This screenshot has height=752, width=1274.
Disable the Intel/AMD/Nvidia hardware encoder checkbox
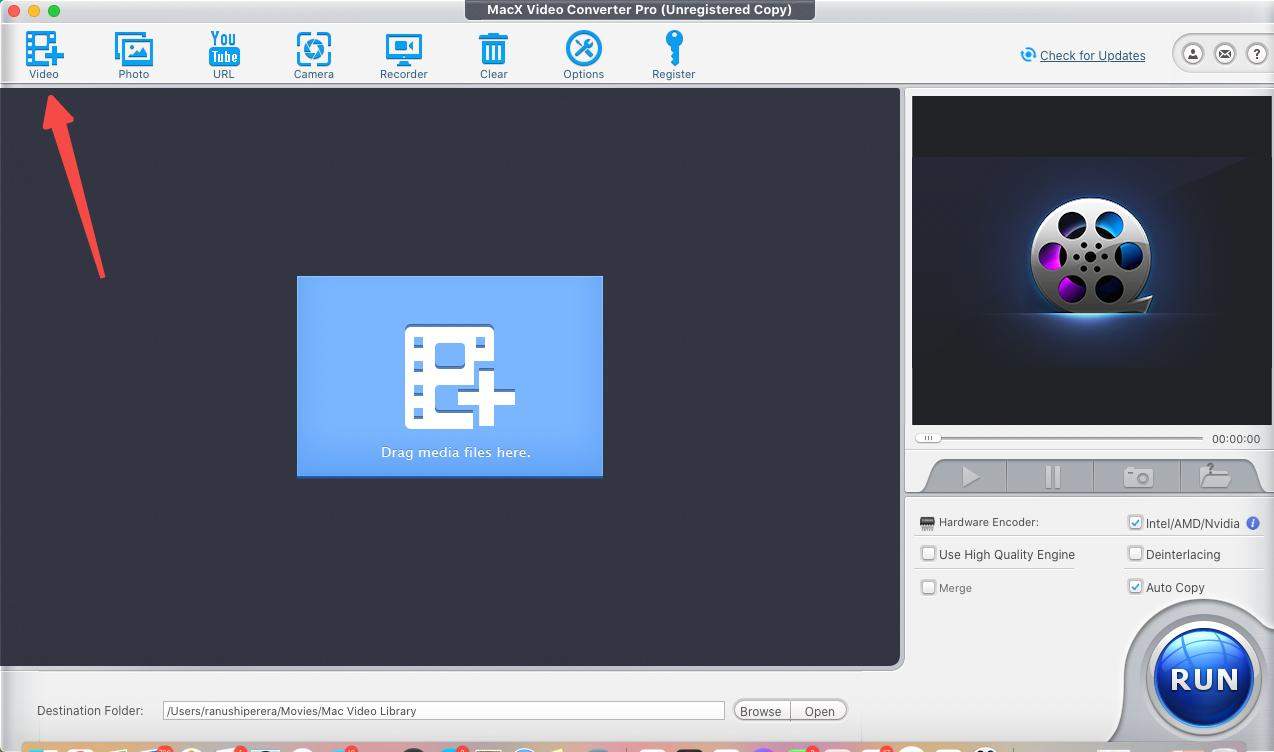[1135, 522]
